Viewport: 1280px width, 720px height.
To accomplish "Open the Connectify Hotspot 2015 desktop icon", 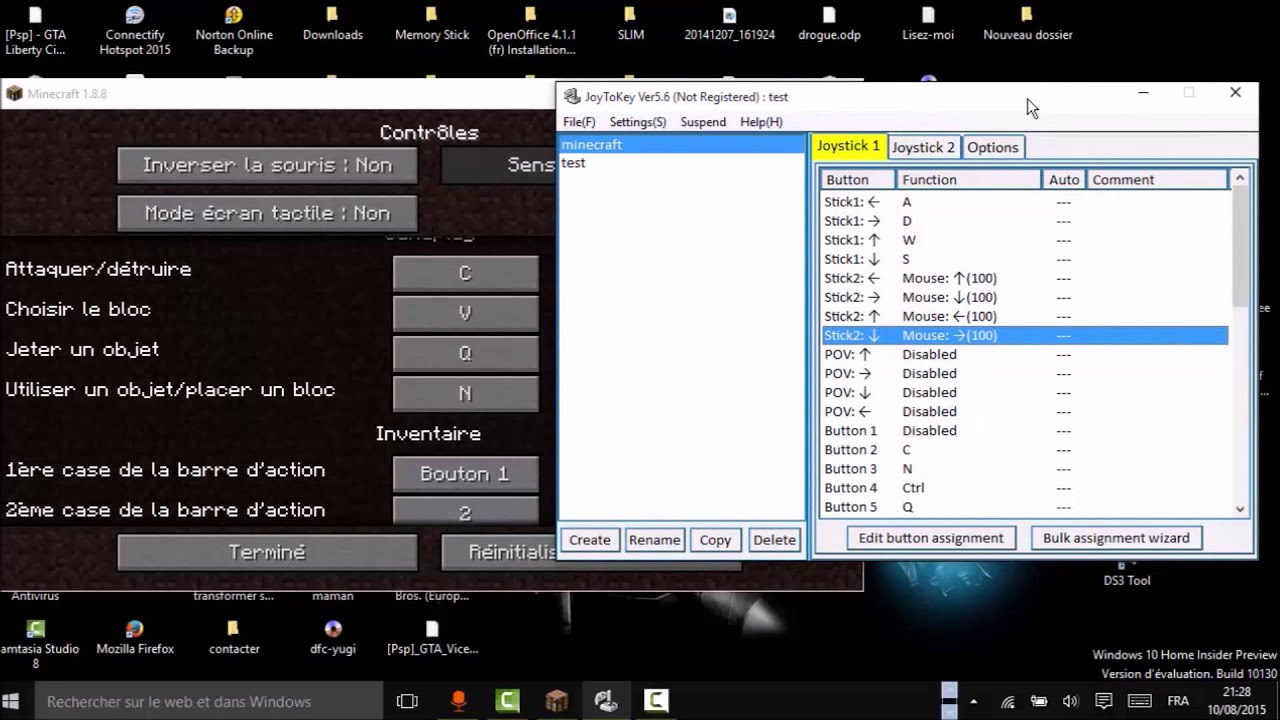I will [x=134, y=28].
